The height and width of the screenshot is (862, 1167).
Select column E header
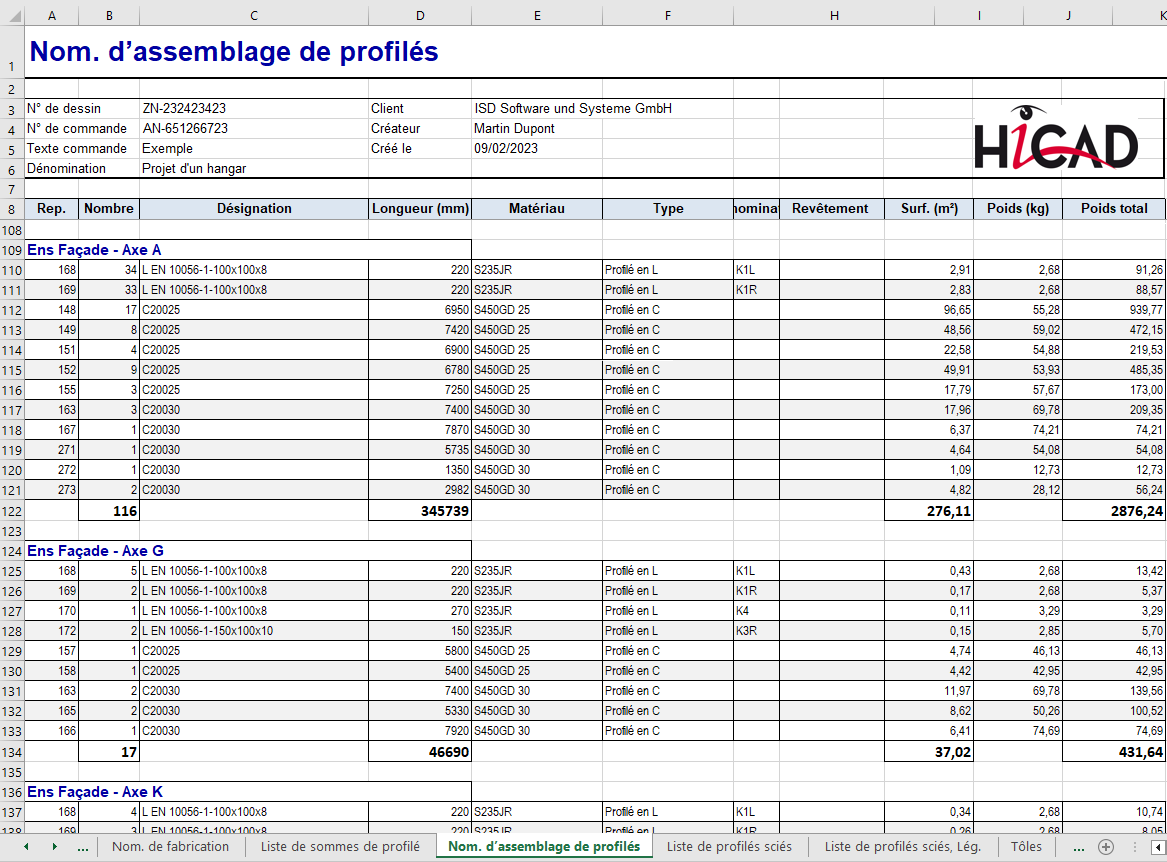pyautogui.click(x=537, y=15)
